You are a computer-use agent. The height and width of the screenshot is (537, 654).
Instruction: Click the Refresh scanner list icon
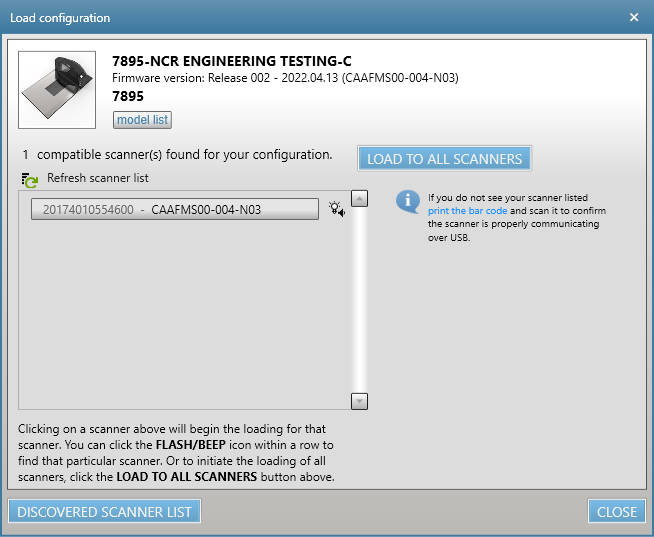[30, 180]
